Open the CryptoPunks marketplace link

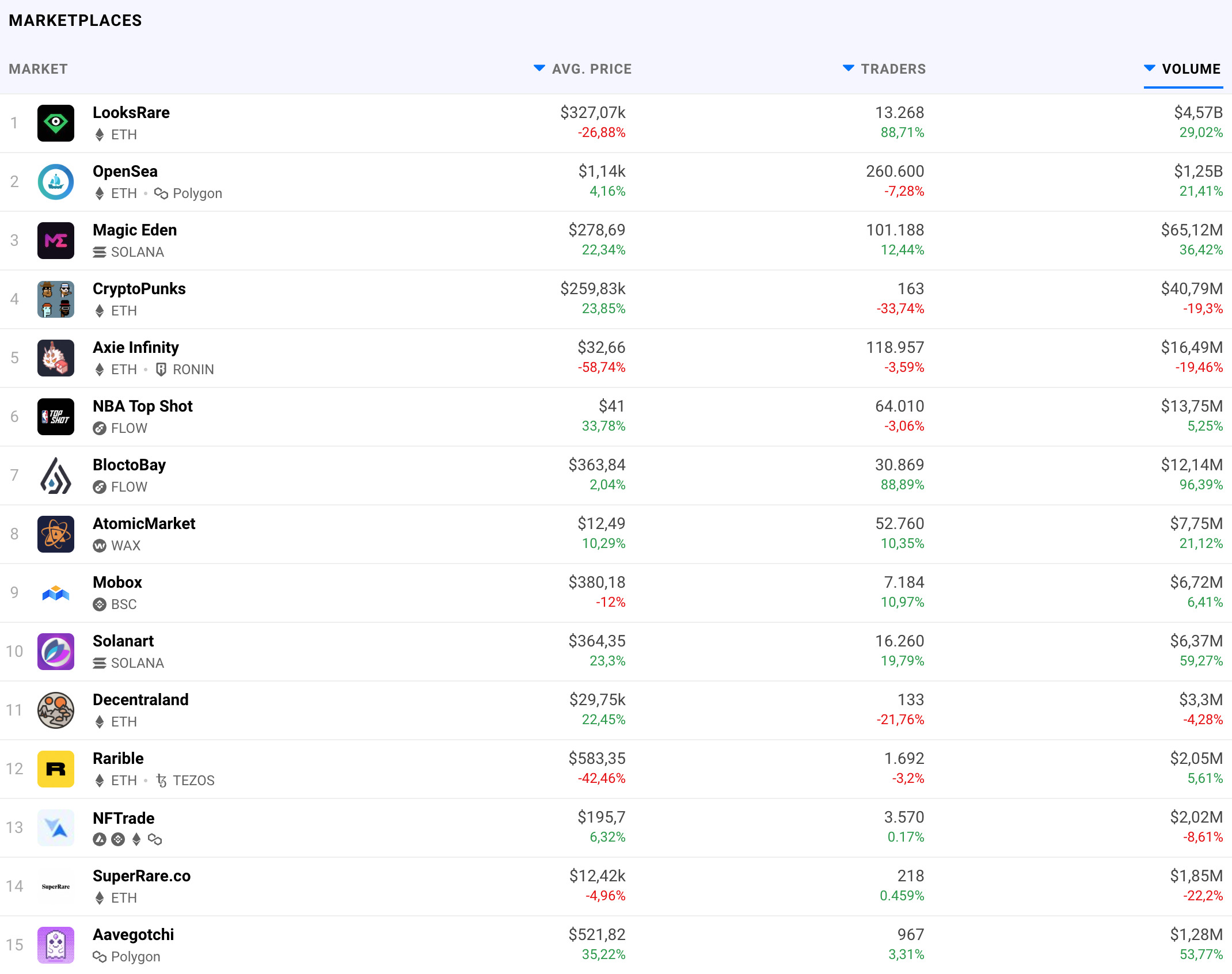[139, 289]
